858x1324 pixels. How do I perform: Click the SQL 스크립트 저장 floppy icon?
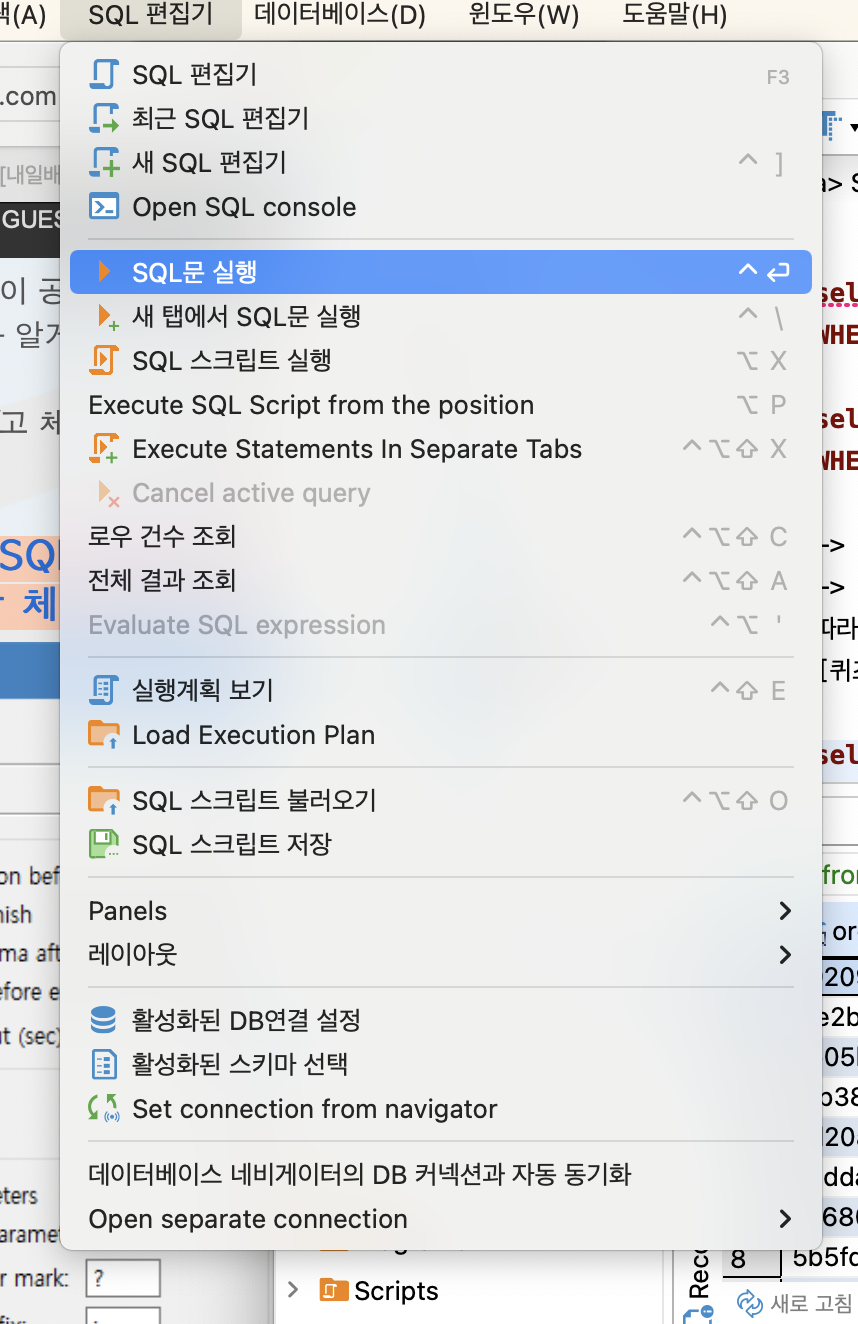(104, 845)
